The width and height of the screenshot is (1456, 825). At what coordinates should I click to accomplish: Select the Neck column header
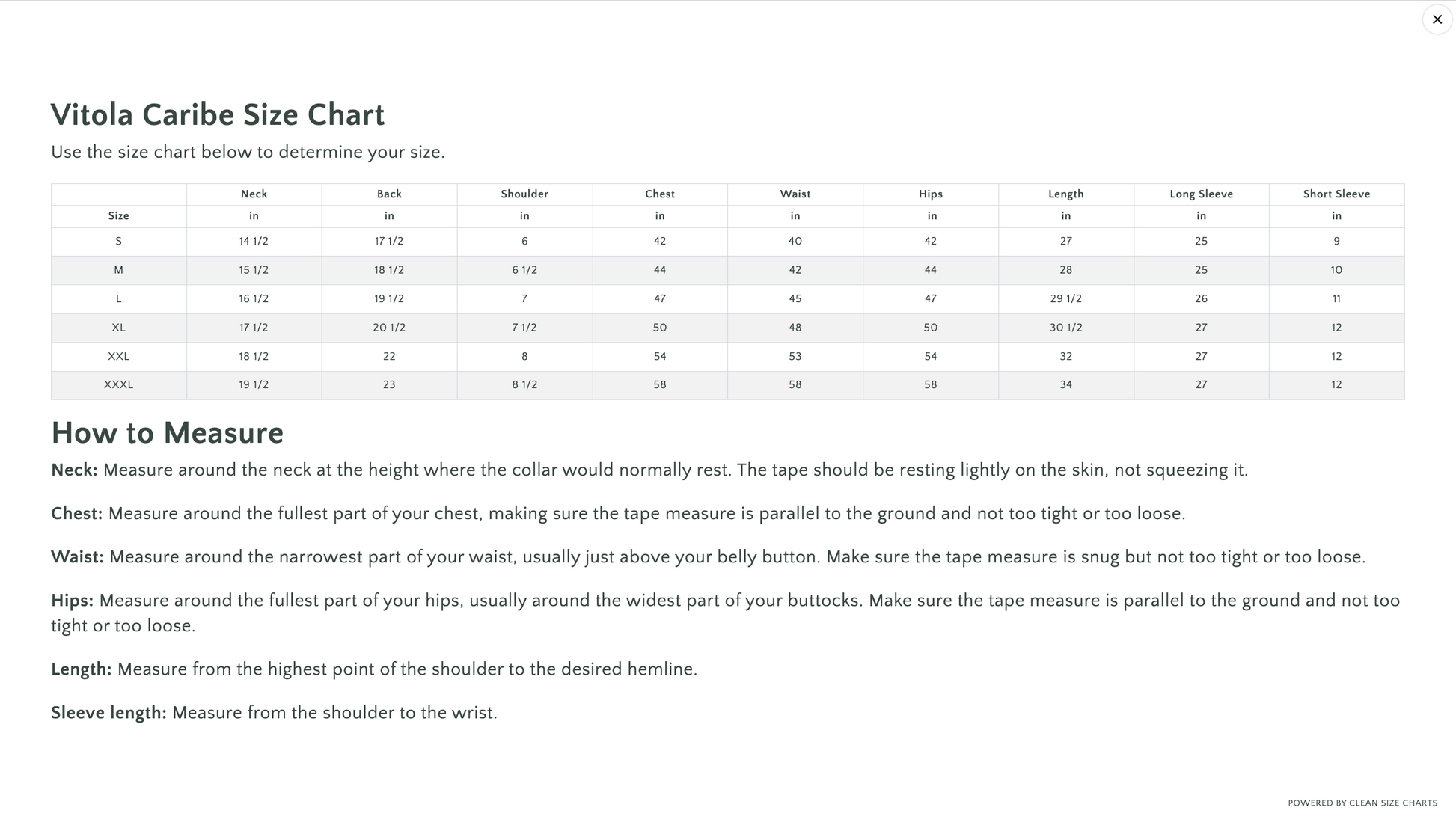point(254,194)
